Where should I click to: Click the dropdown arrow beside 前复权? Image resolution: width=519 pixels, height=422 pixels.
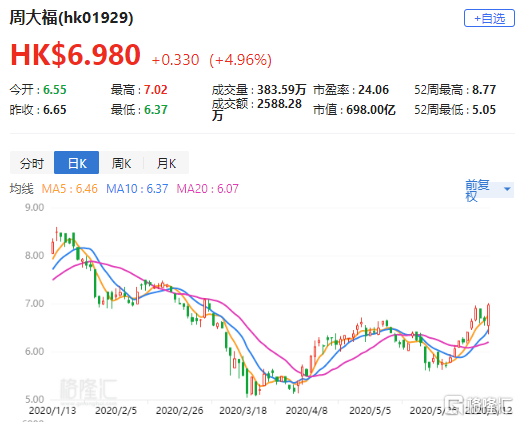[507, 189]
